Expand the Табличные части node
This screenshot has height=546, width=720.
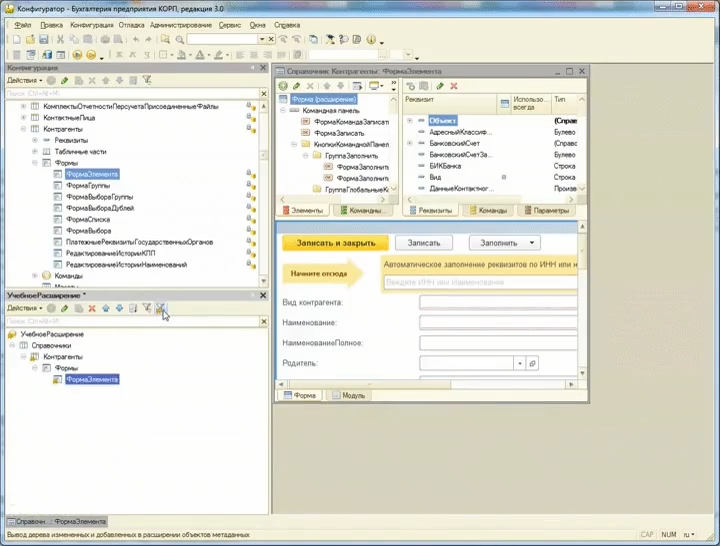(x=34, y=152)
